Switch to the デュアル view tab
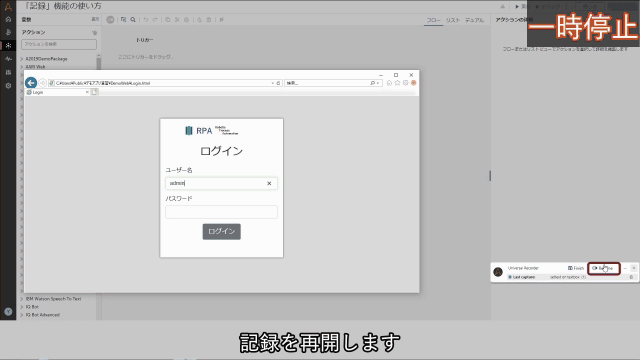 click(x=474, y=20)
